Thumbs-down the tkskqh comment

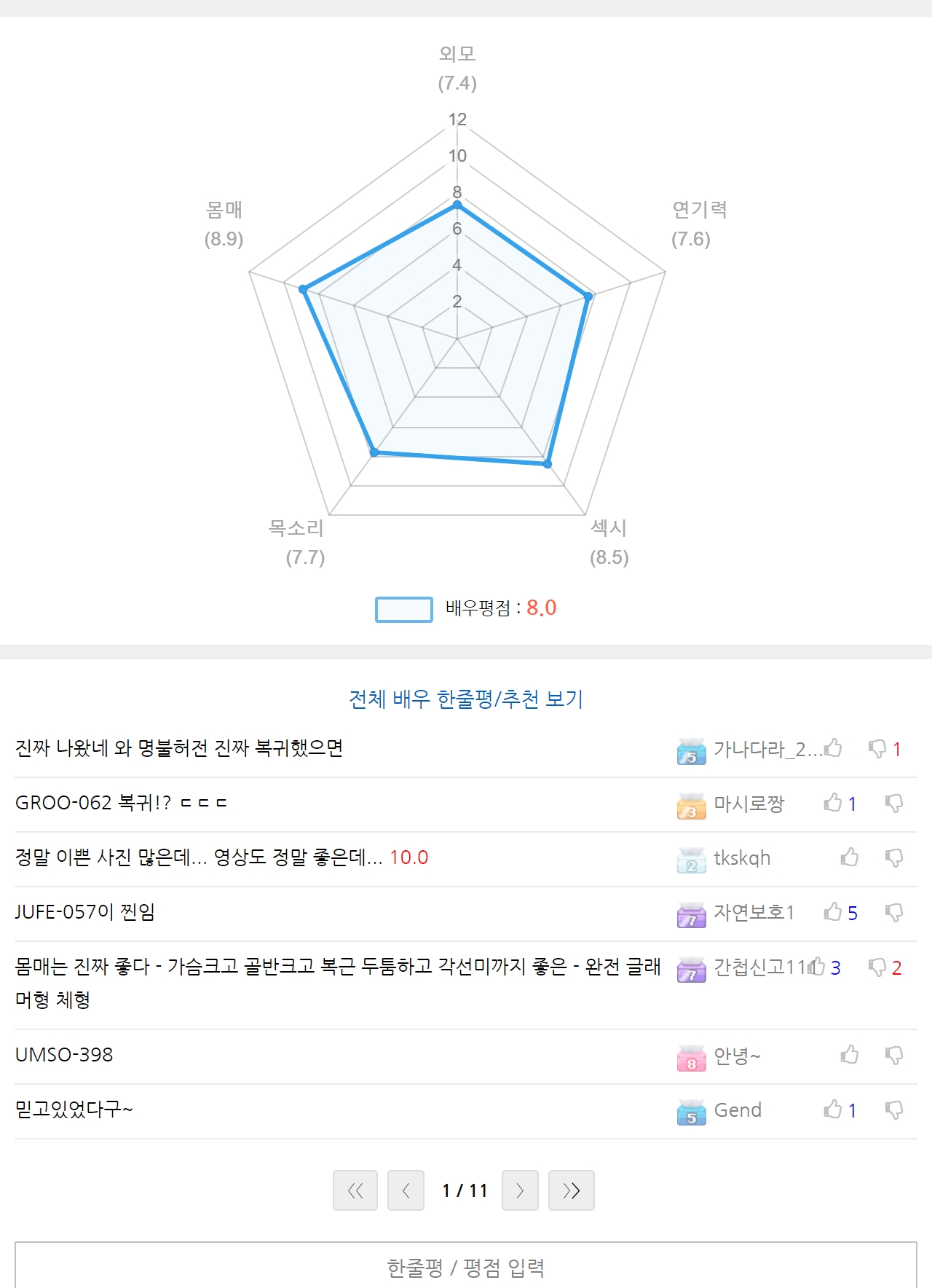pyautogui.click(x=893, y=857)
